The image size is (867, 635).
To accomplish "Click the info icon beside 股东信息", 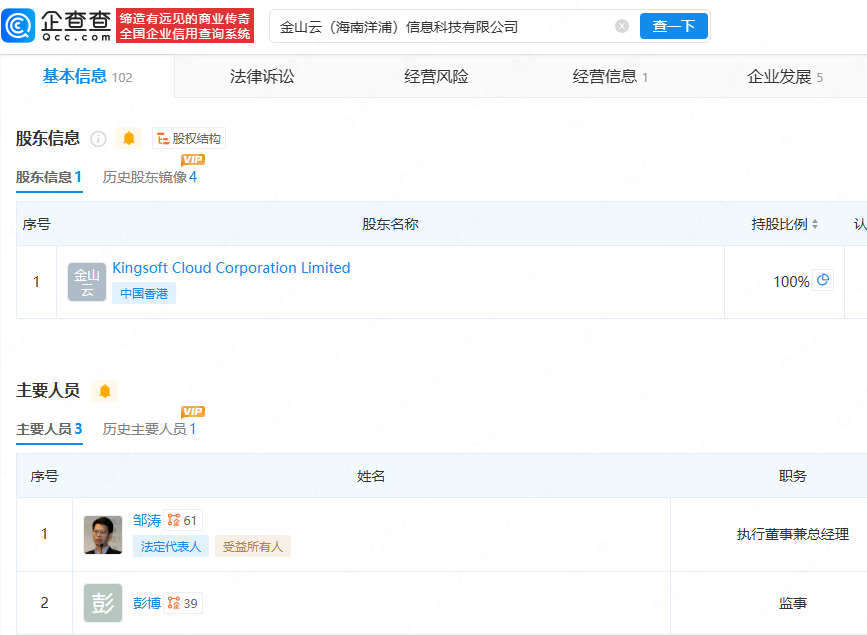I will tap(98, 139).
